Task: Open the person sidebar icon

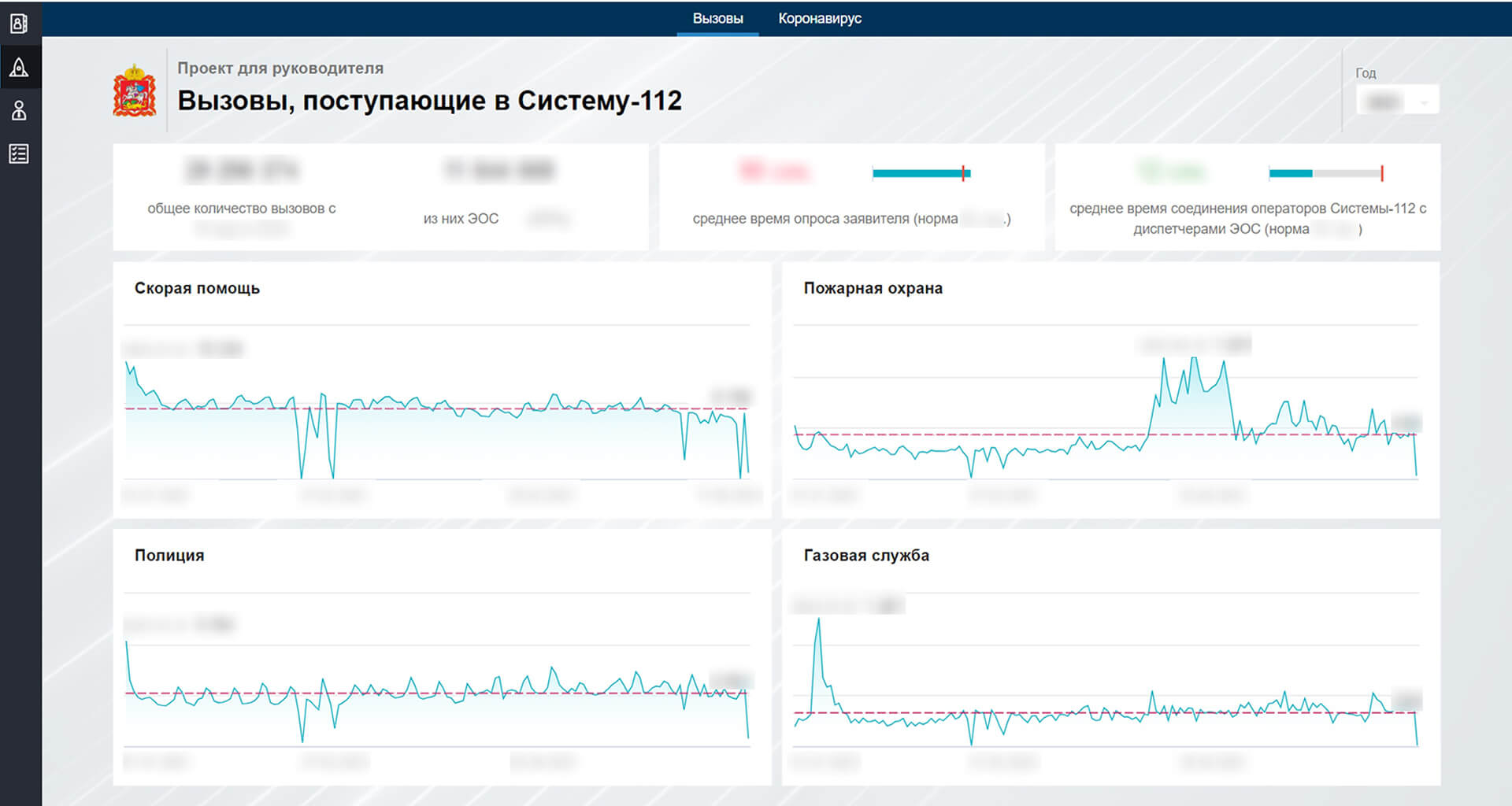Action: click(19, 111)
